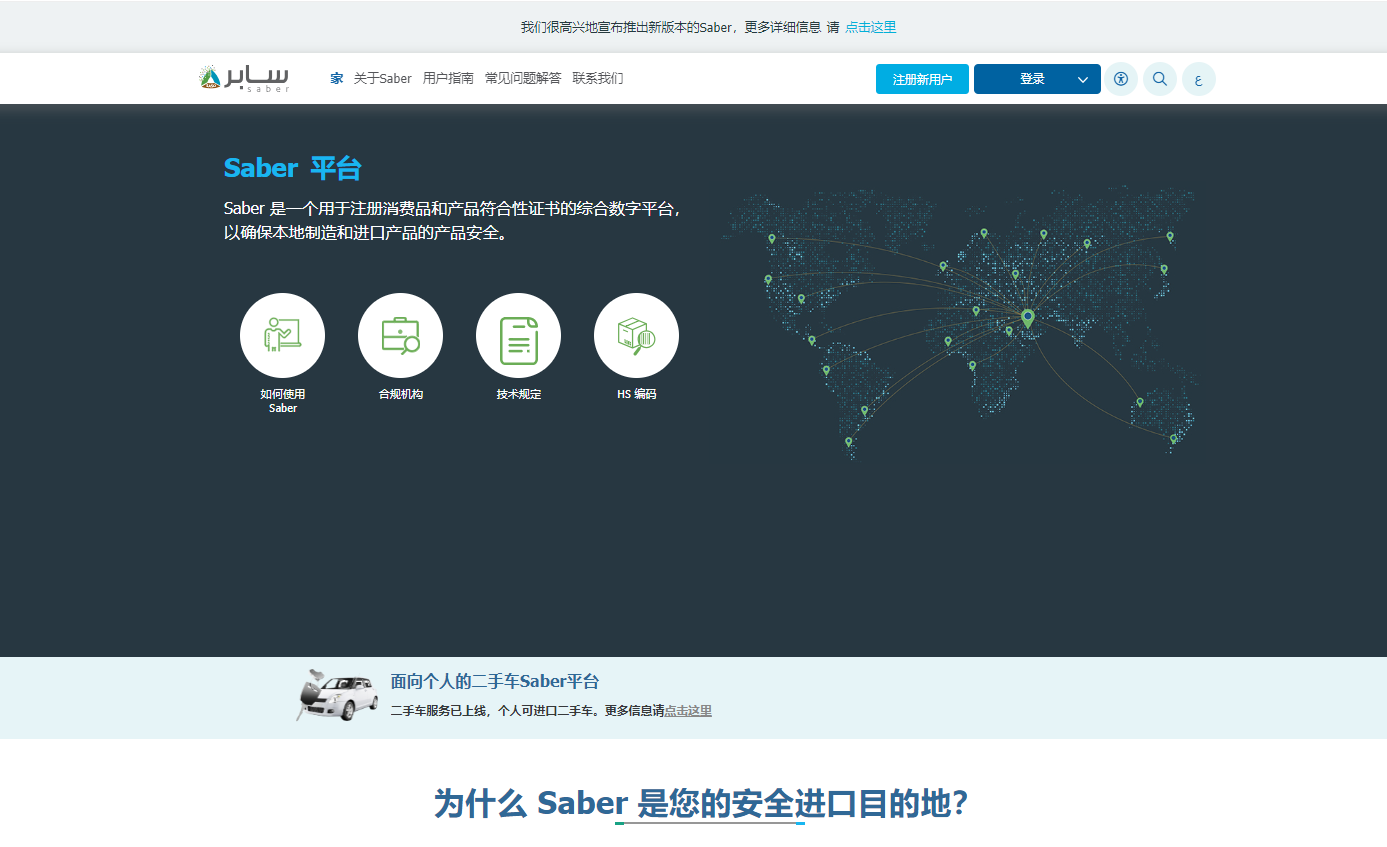Click the used car illustration
This screenshot has width=1387, height=847.
tap(336, 695)
